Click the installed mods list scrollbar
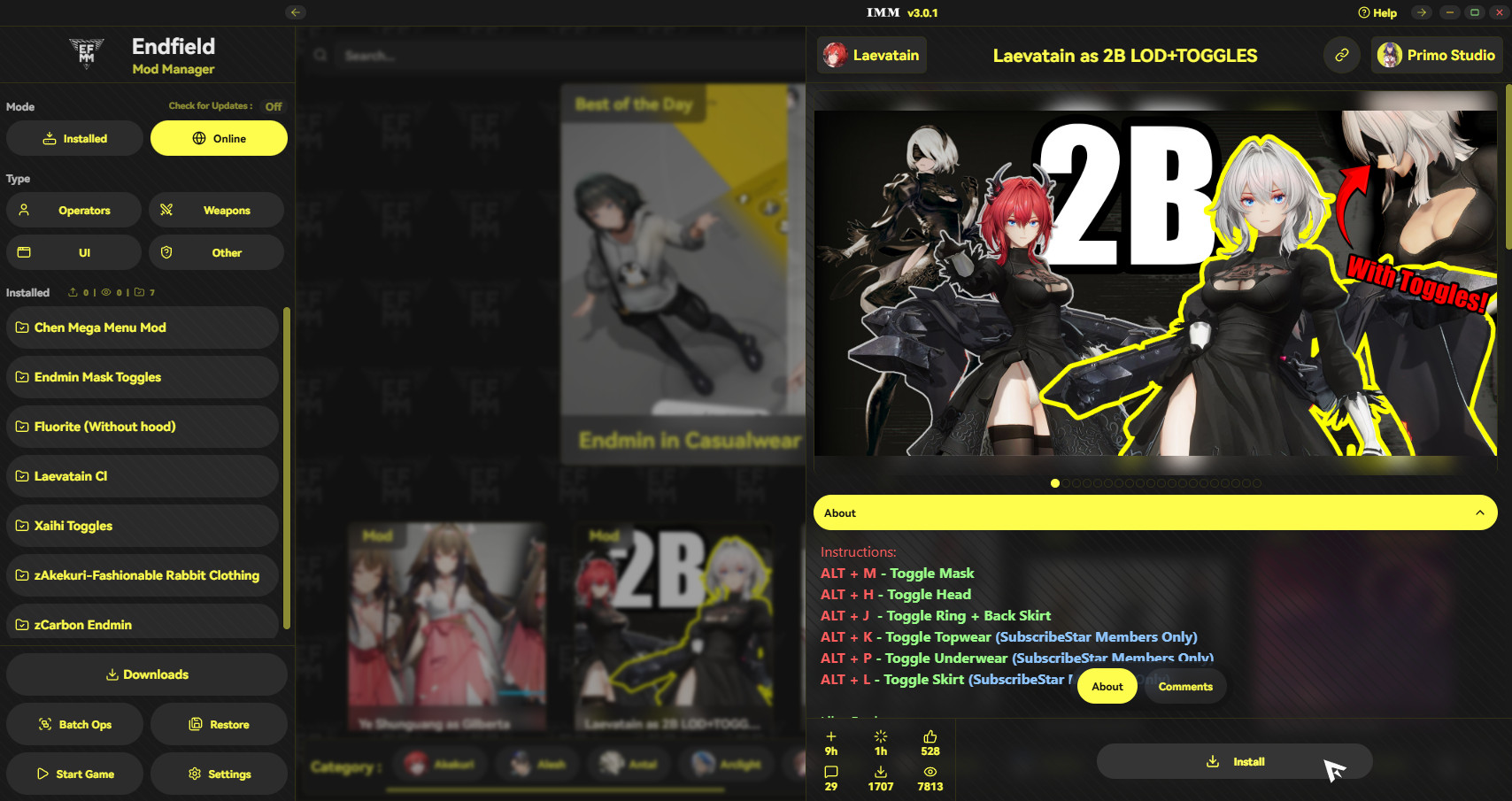The height and width of the screenshot is (801, 1512). (287, 467)
